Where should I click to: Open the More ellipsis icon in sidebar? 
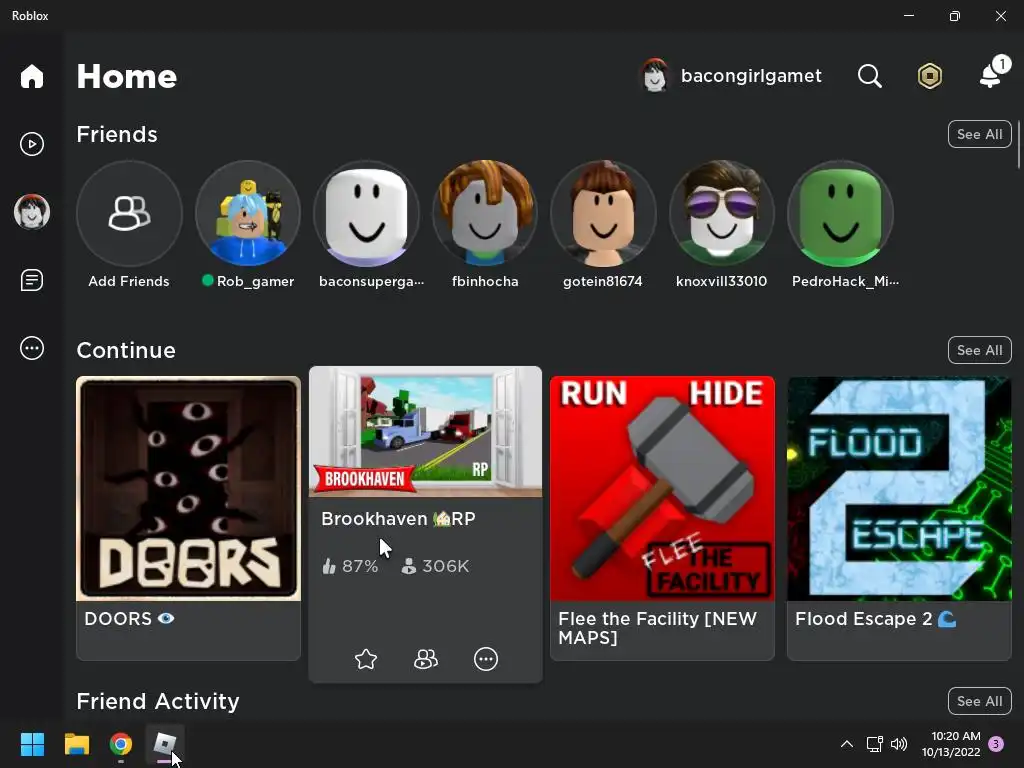tap(31, 348)
